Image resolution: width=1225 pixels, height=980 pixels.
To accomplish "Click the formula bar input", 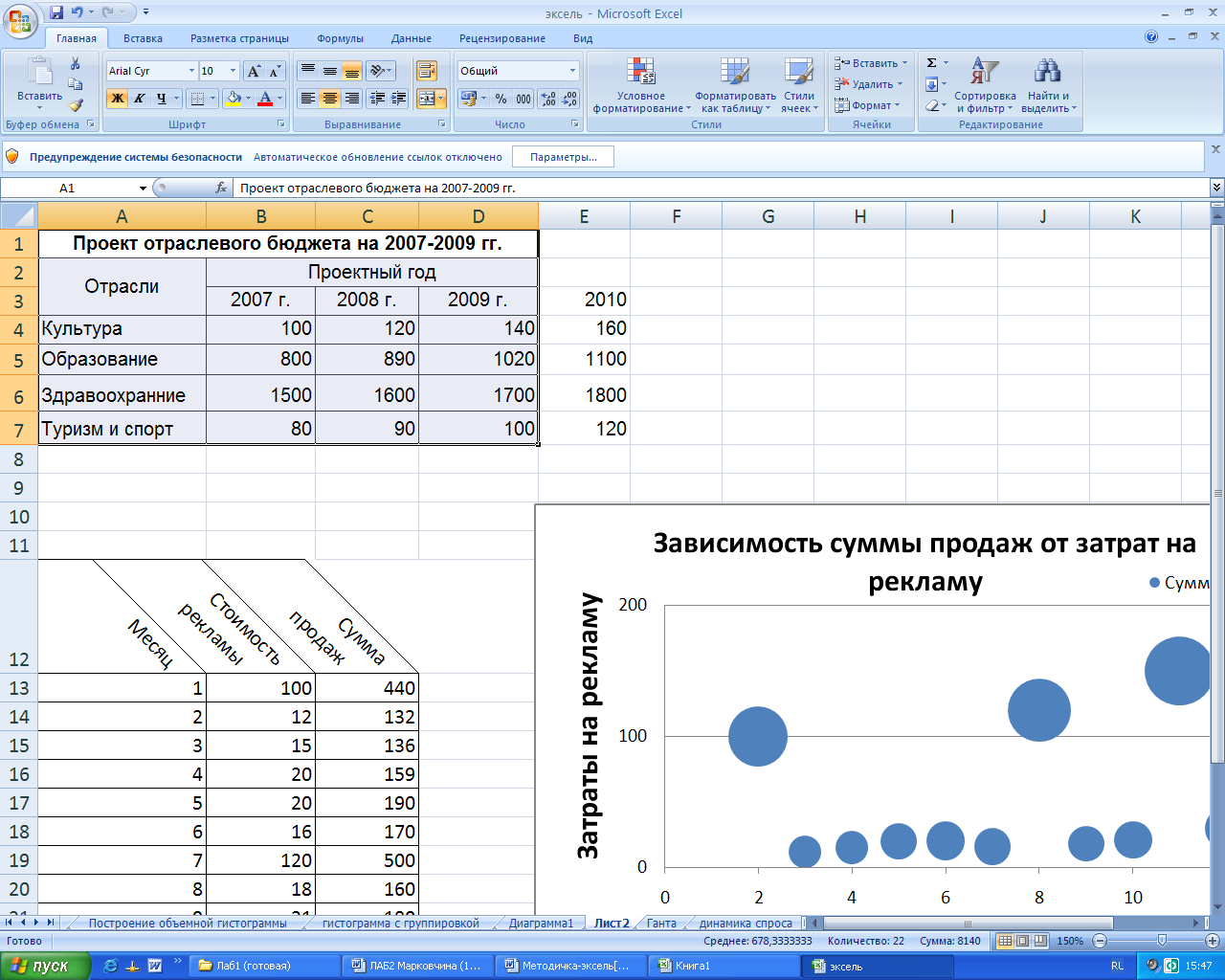I will pyautogui.click(x=723, y=189).
